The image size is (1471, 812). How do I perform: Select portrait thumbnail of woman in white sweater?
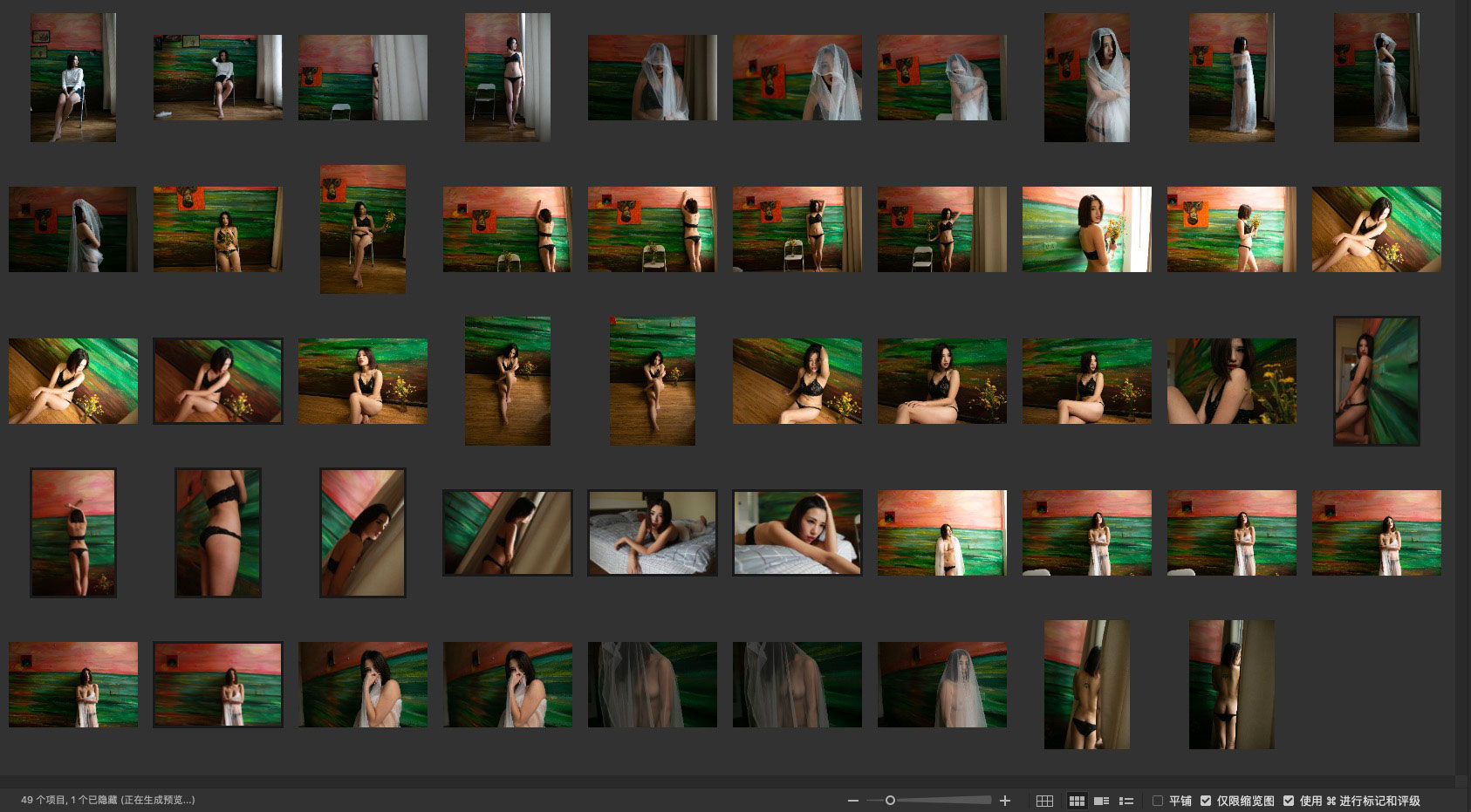pos(72,78)
